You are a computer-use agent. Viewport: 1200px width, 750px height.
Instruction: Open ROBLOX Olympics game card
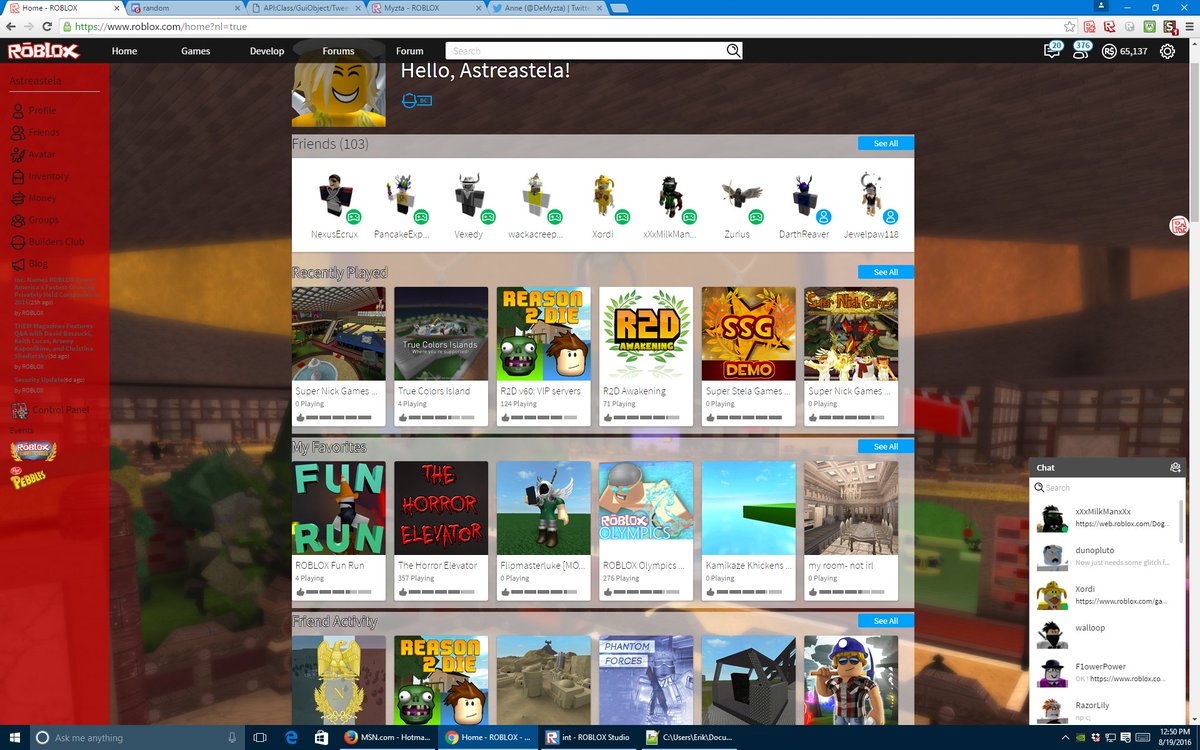[645, 530]
